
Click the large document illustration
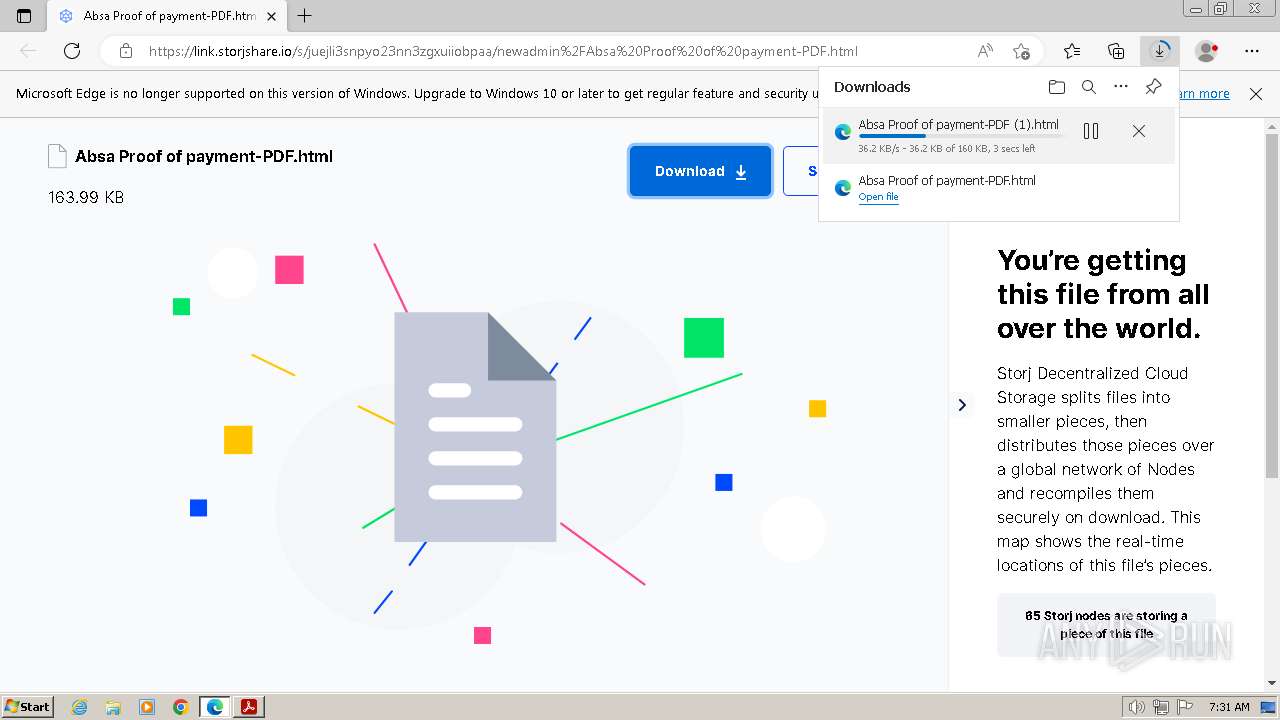475,427
